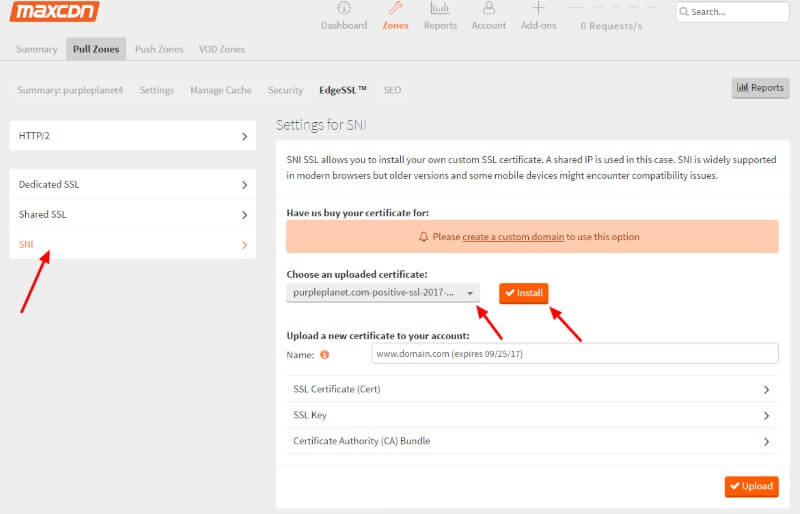The height and width of the screenshot is (514, 800).
Task: Expand the SSL Key section
Action: click(x=531, y=415)
